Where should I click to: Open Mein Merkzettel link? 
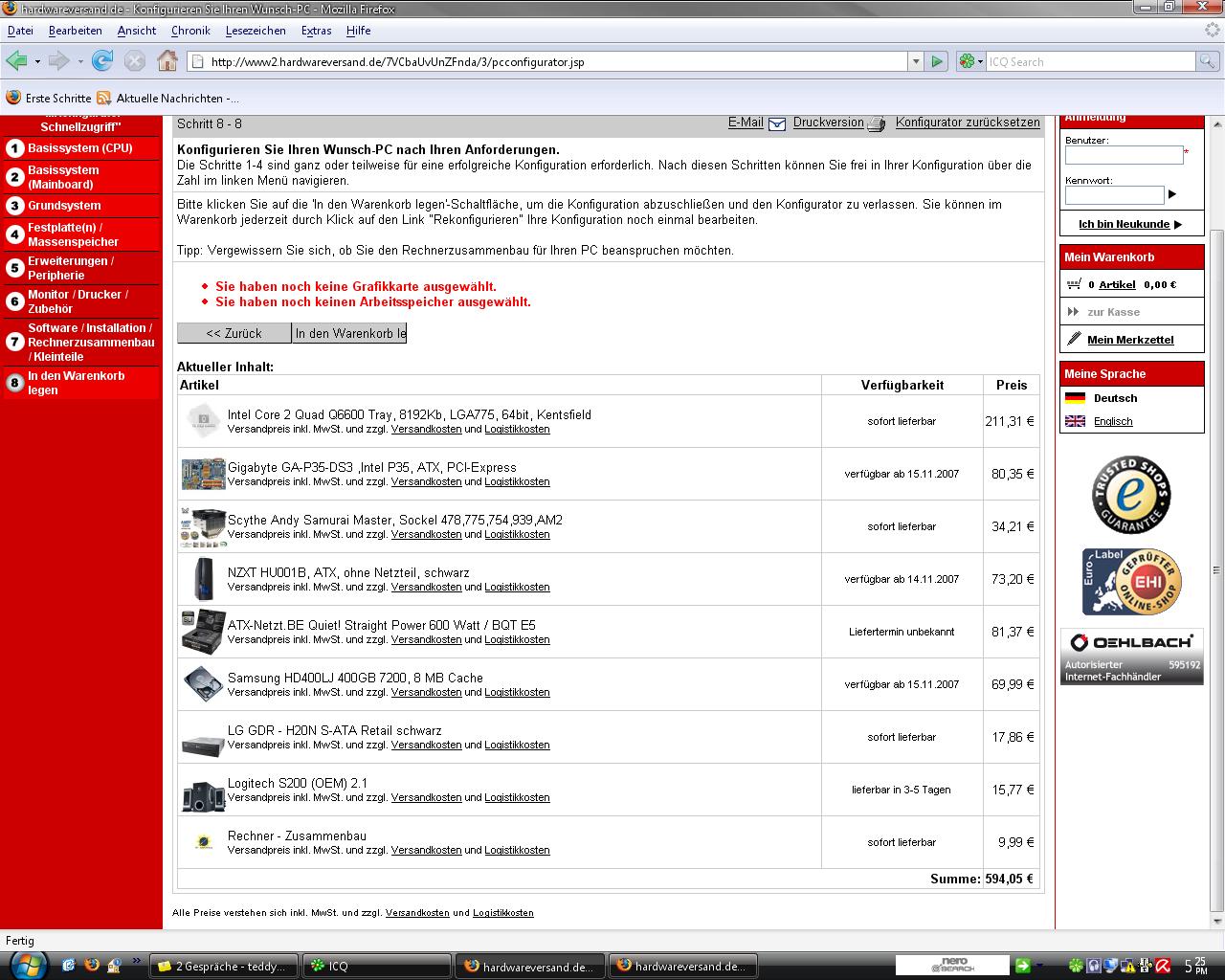coord(1130,340)
